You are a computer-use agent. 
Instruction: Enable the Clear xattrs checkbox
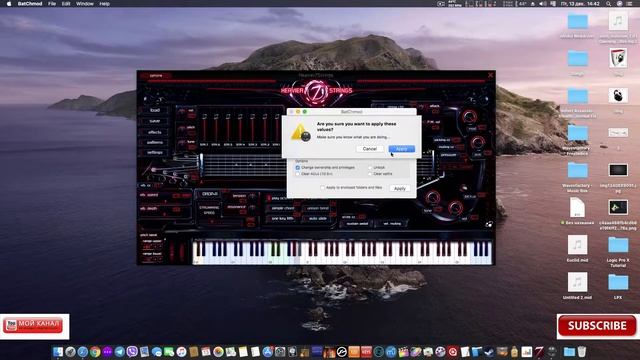click(370, 174)
